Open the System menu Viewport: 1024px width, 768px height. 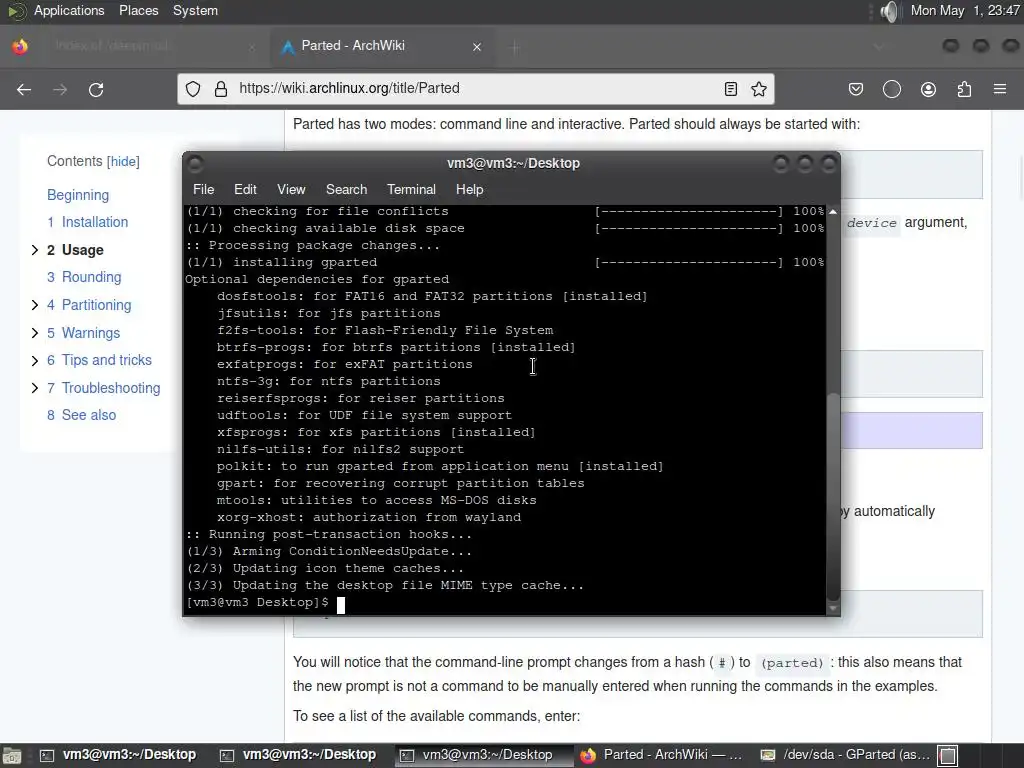pyautogui.click(x=195, y=10)
